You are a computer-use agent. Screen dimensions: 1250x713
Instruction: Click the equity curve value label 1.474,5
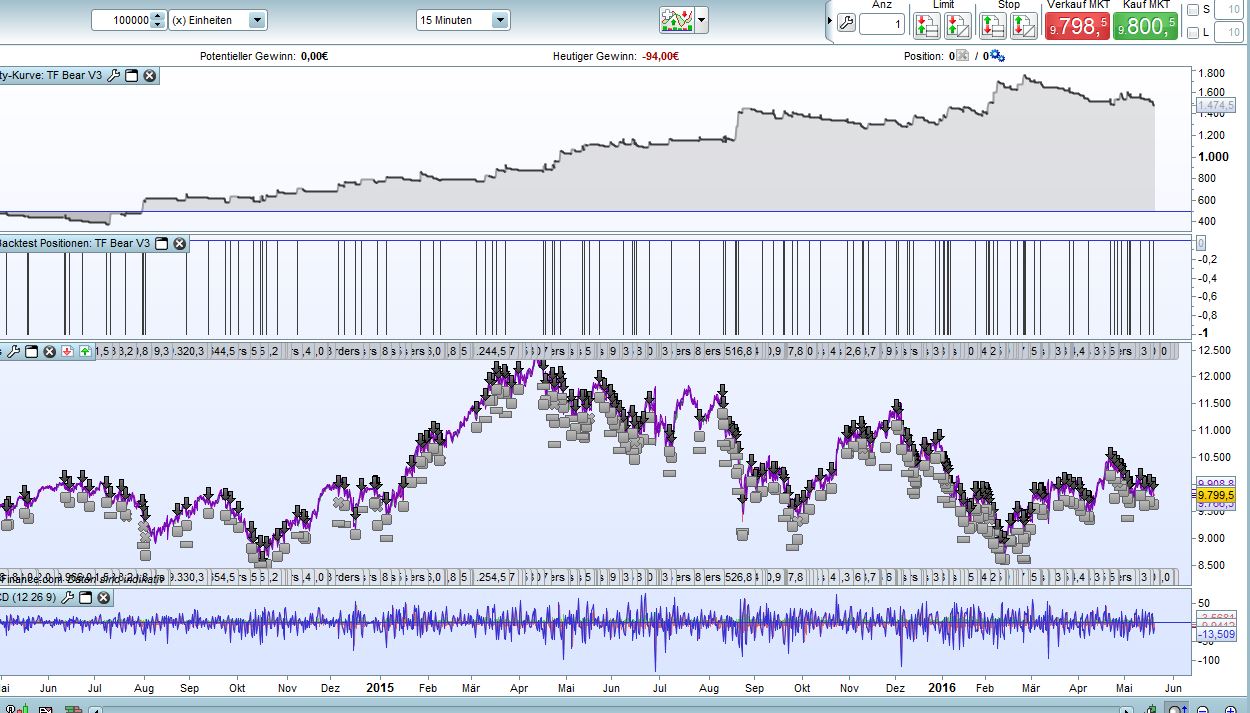(1216, 104)
